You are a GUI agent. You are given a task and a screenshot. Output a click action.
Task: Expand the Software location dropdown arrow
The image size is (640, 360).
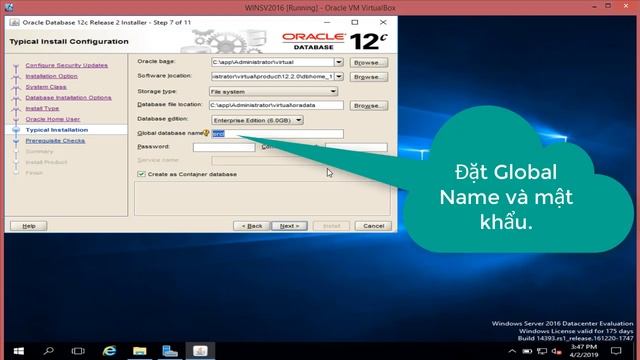click(x=339, y=76)
